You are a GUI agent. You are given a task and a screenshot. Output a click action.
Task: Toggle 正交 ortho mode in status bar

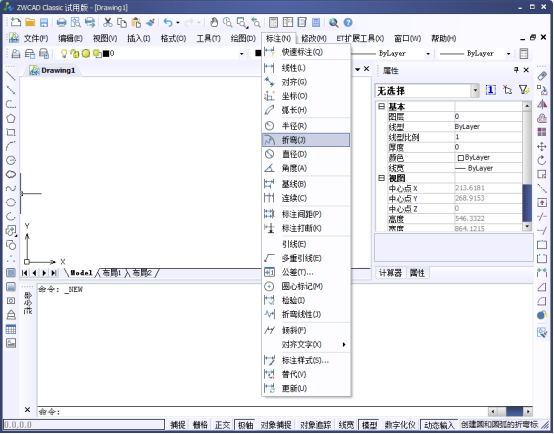[222, 425]
